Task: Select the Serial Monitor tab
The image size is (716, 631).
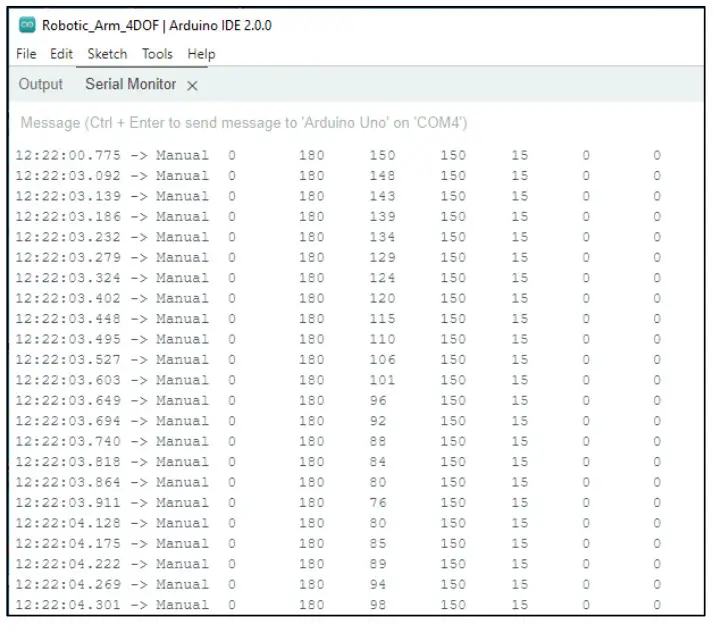Action: 130,85
